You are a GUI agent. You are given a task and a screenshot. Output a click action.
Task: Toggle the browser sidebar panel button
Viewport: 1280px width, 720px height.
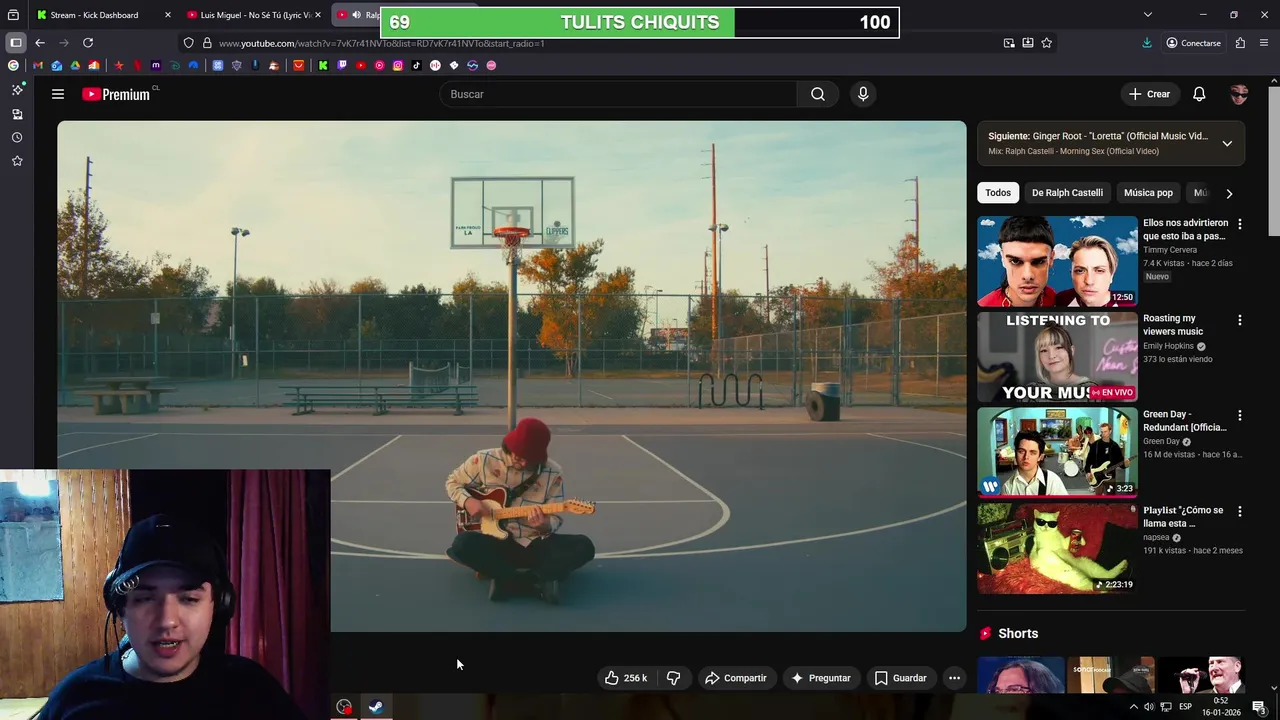point(15,43)
